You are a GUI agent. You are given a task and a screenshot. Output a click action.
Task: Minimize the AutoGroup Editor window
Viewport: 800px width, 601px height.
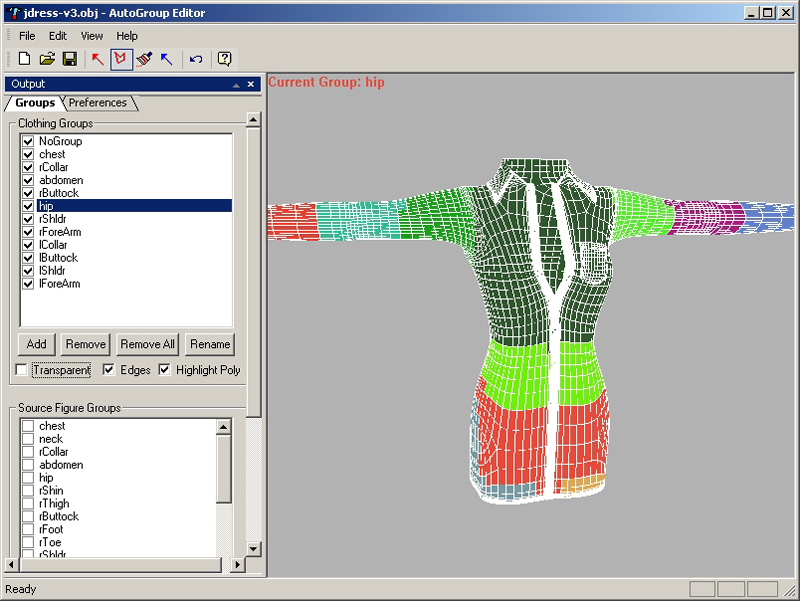coord(750,13)
